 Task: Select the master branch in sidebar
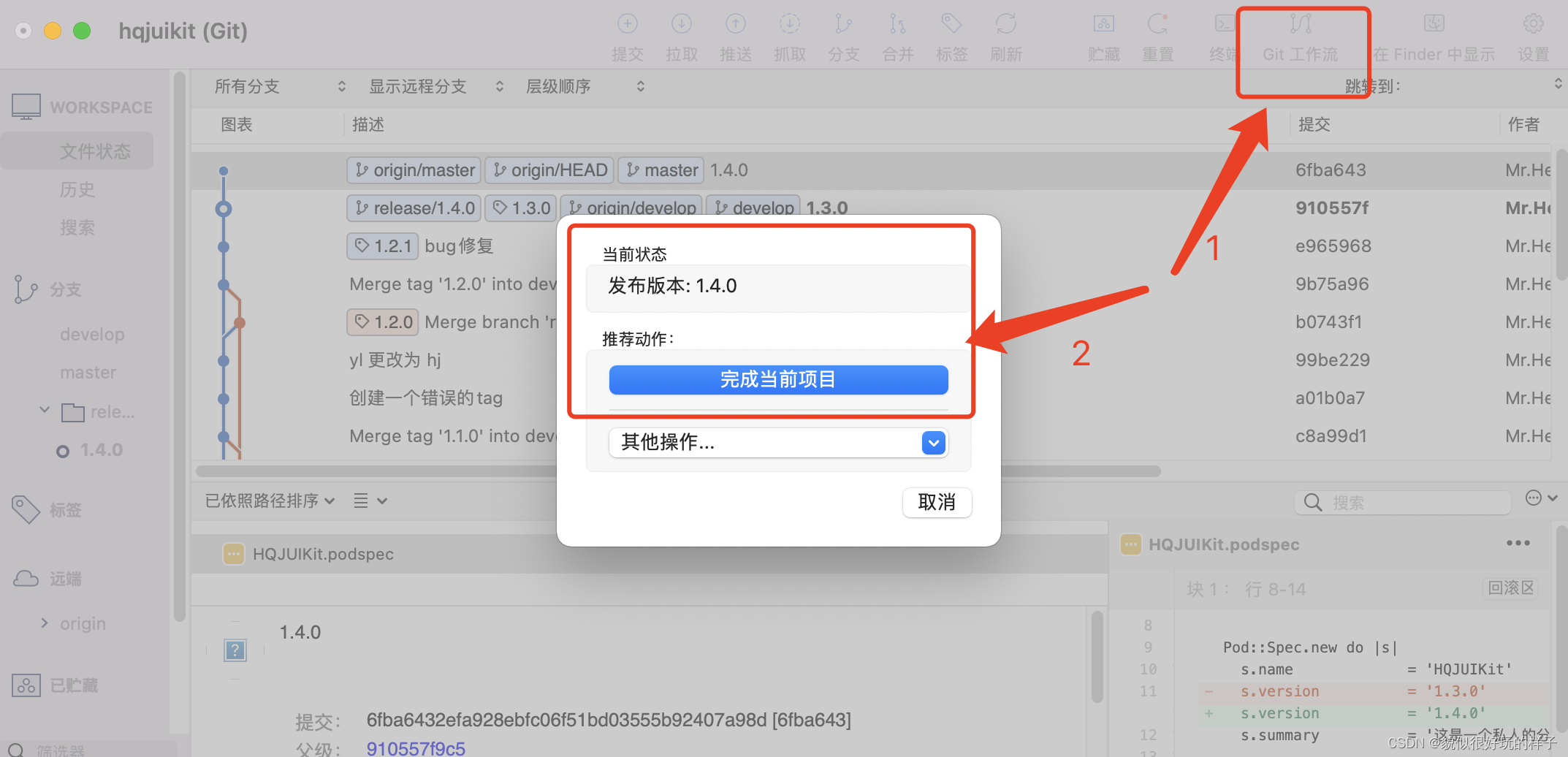pyautogui.click(x=88, y=372)
